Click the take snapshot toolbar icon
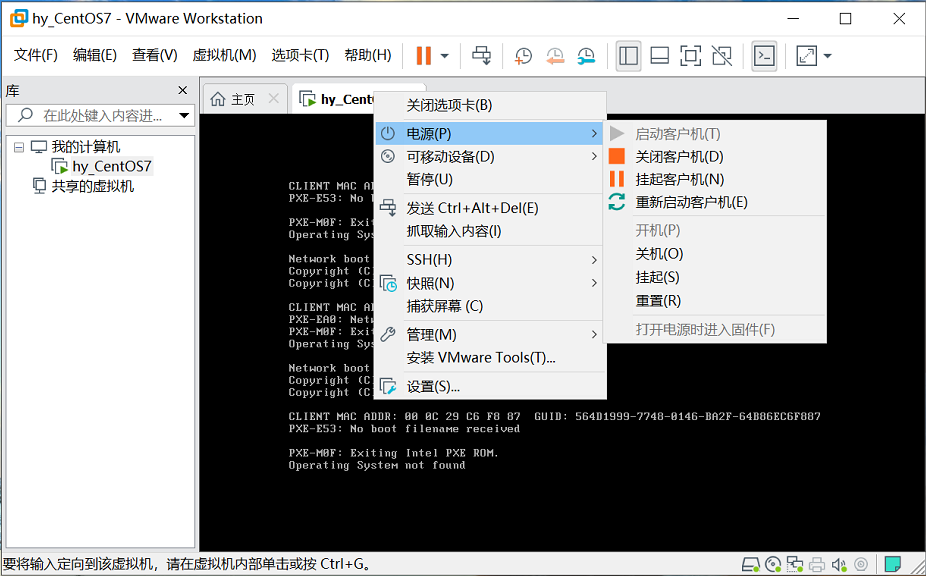This screenshot has width=926, height=576. coord(523,56)
